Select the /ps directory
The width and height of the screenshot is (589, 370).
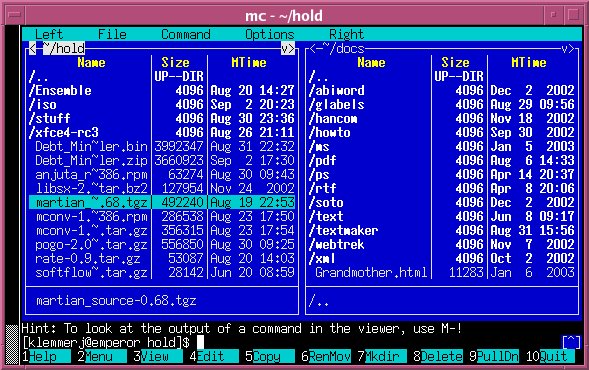[x=442, y=174]
